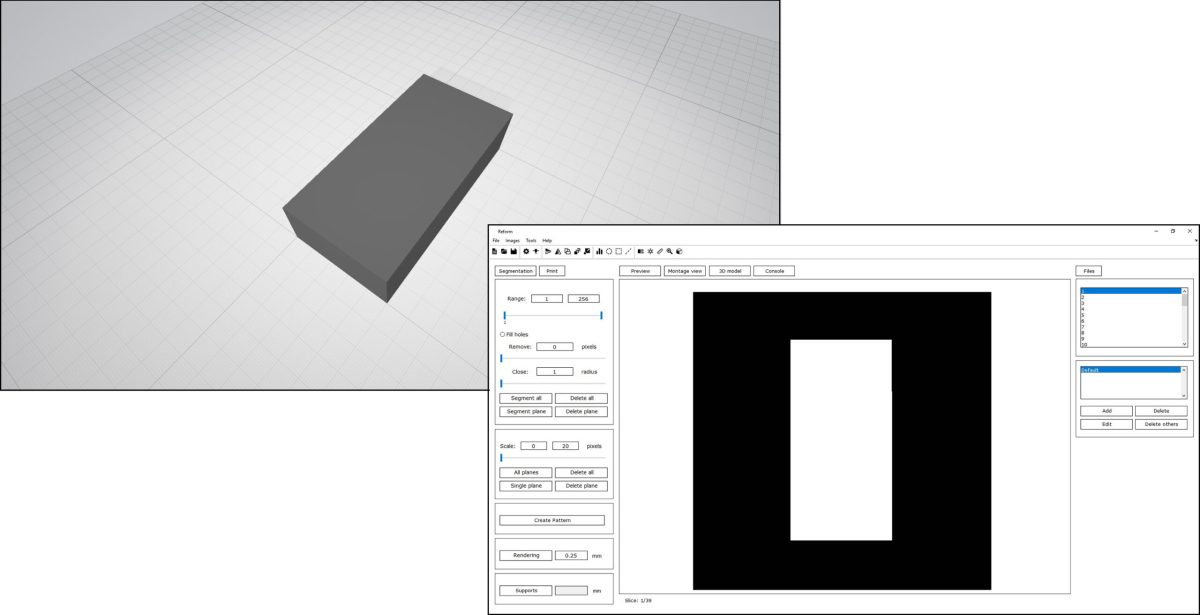The height and width of the screenshot is (615, 1200).
Task: Open the Tools menu
Action: (531, 241)
